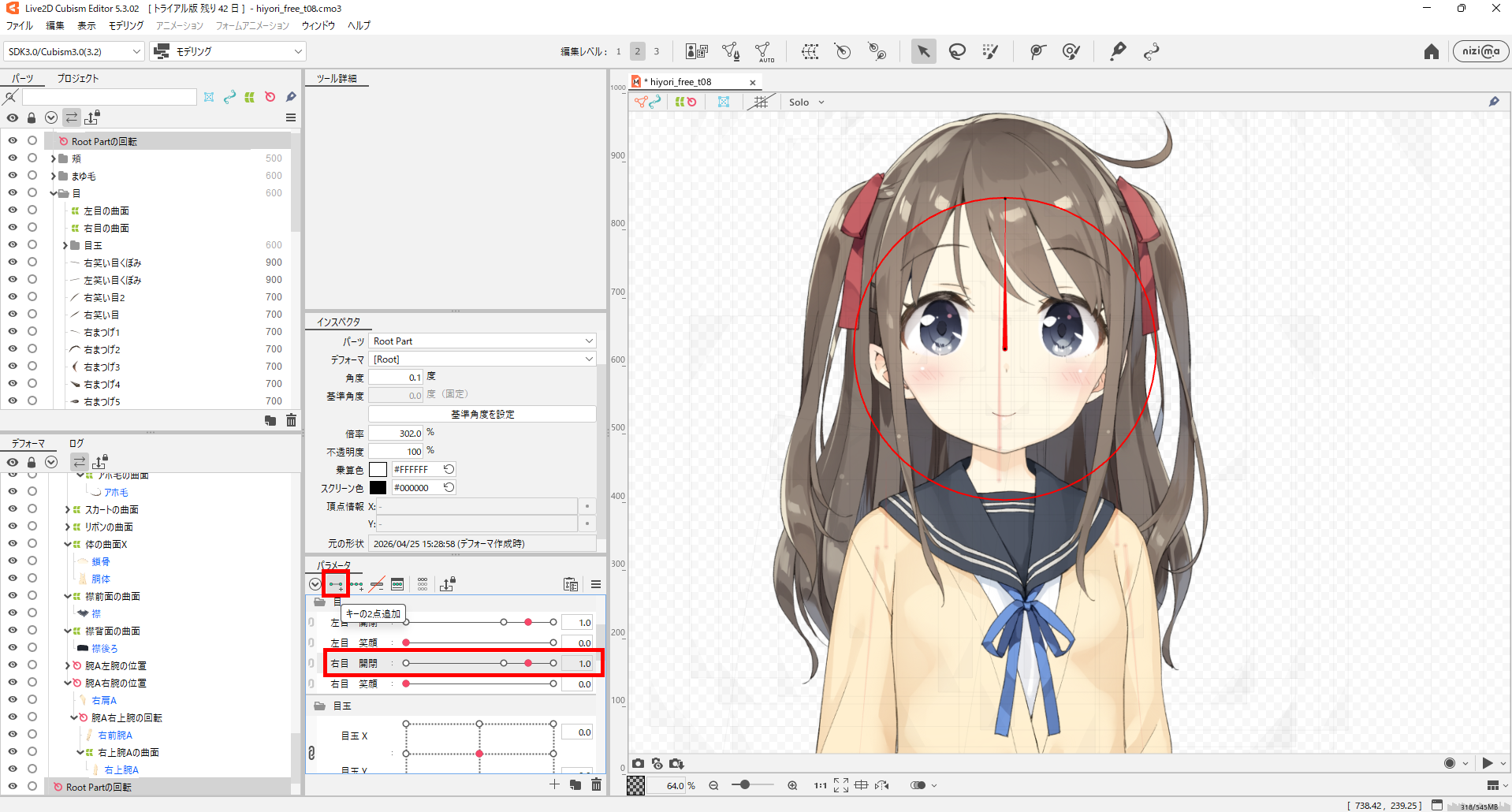Toggle visibility of 右笑い目2
The height and width of the screenshot is (812, 1512).
tap(13, 297)
